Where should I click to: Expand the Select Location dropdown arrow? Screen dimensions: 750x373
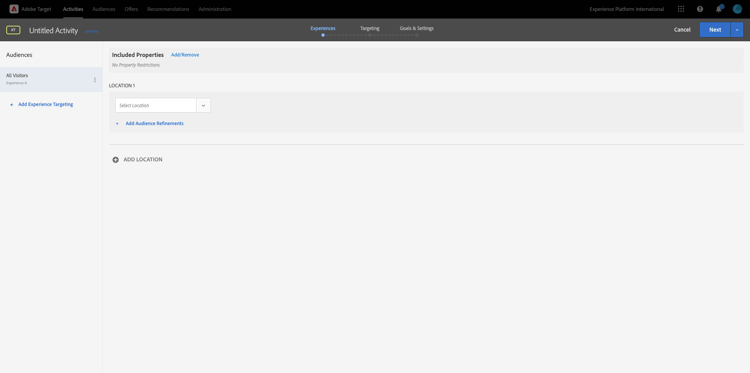[x=203, y=105]
